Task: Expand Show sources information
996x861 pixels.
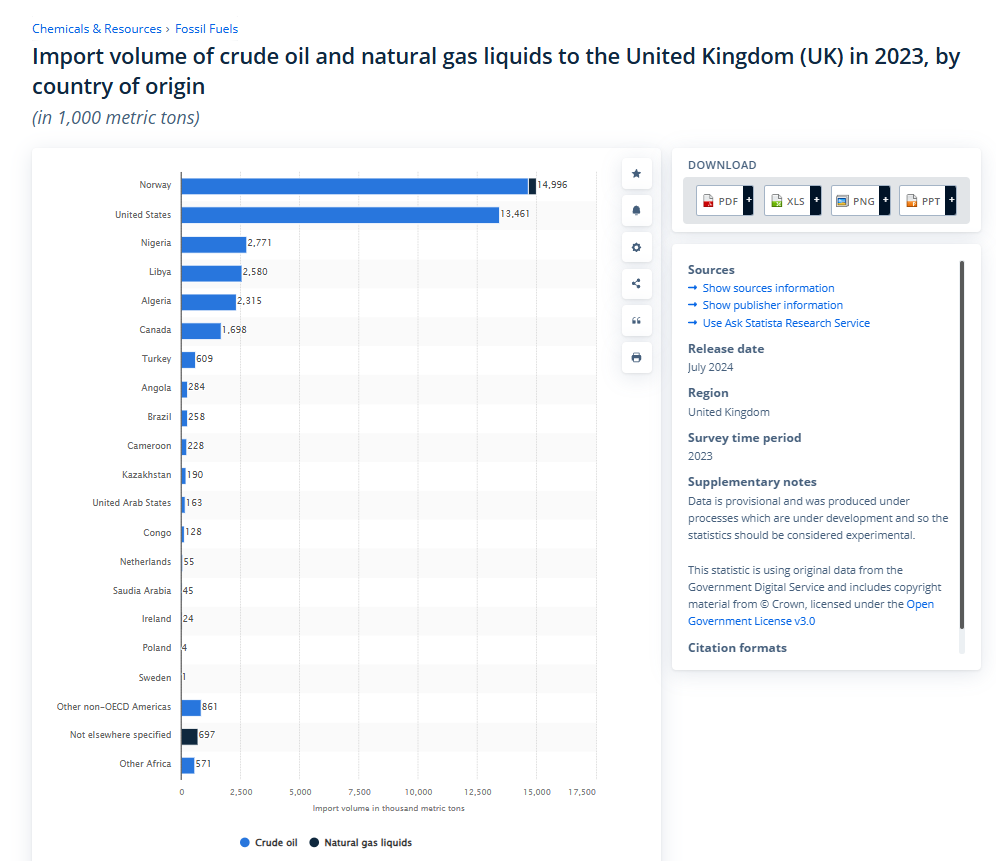Action: point(768,288)
